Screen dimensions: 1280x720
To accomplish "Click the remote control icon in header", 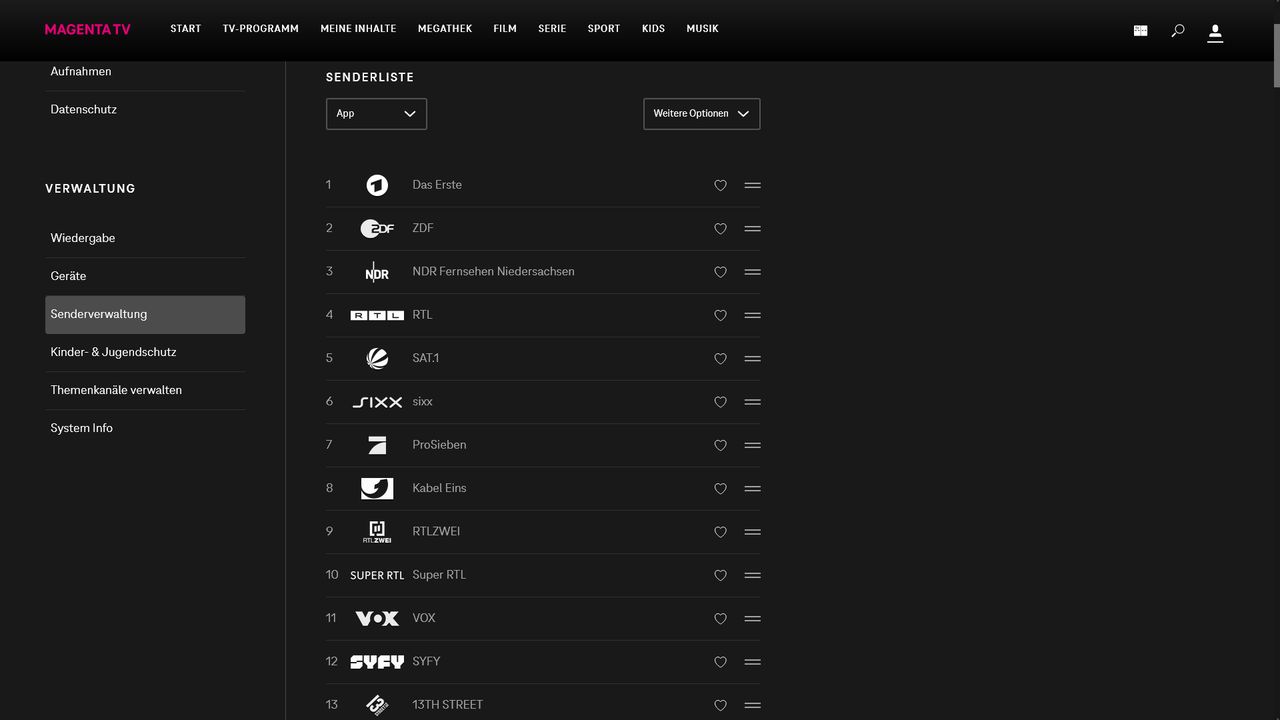I will [x=1140, y=30].
